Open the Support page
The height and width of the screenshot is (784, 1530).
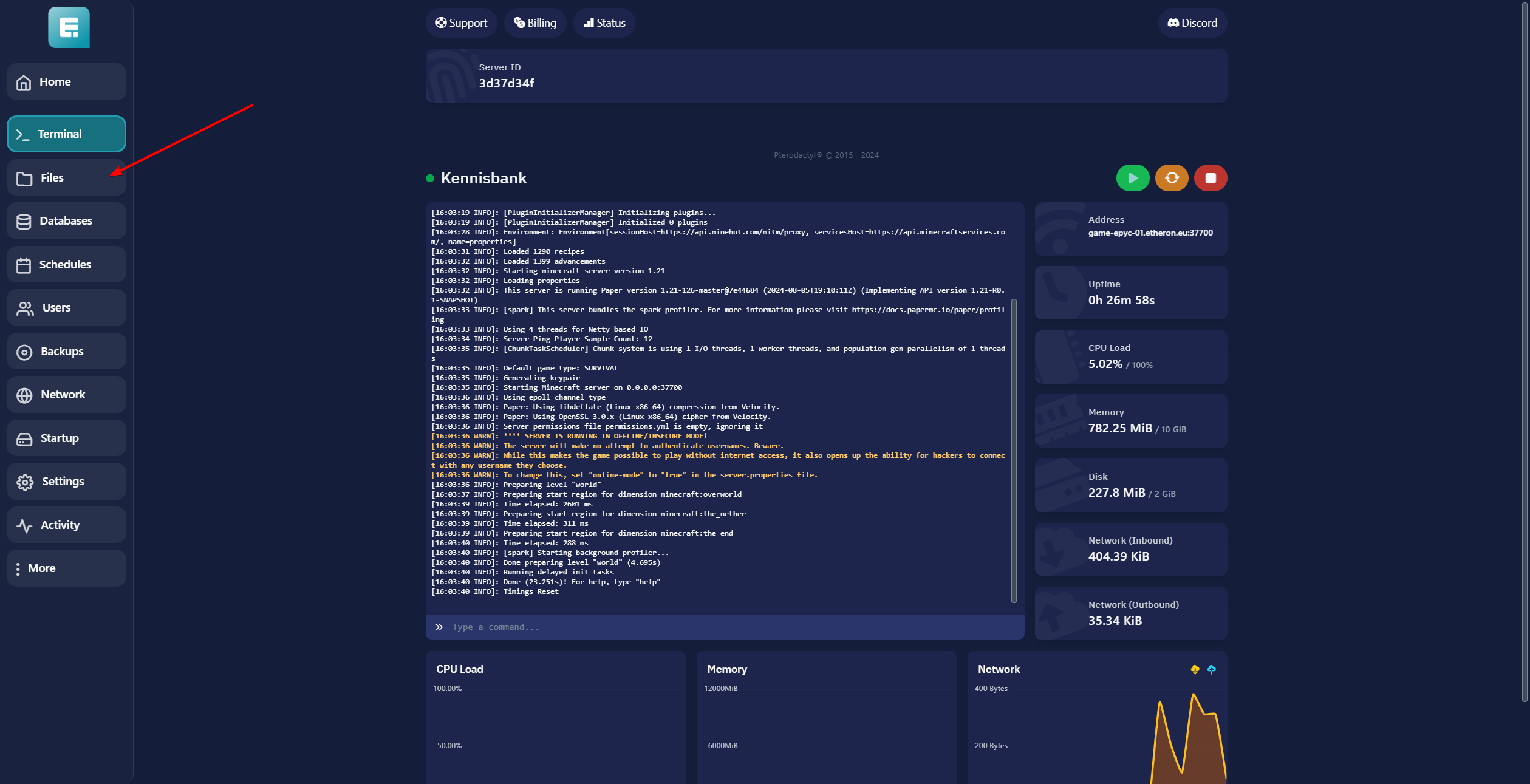click(x=461, y=23)
